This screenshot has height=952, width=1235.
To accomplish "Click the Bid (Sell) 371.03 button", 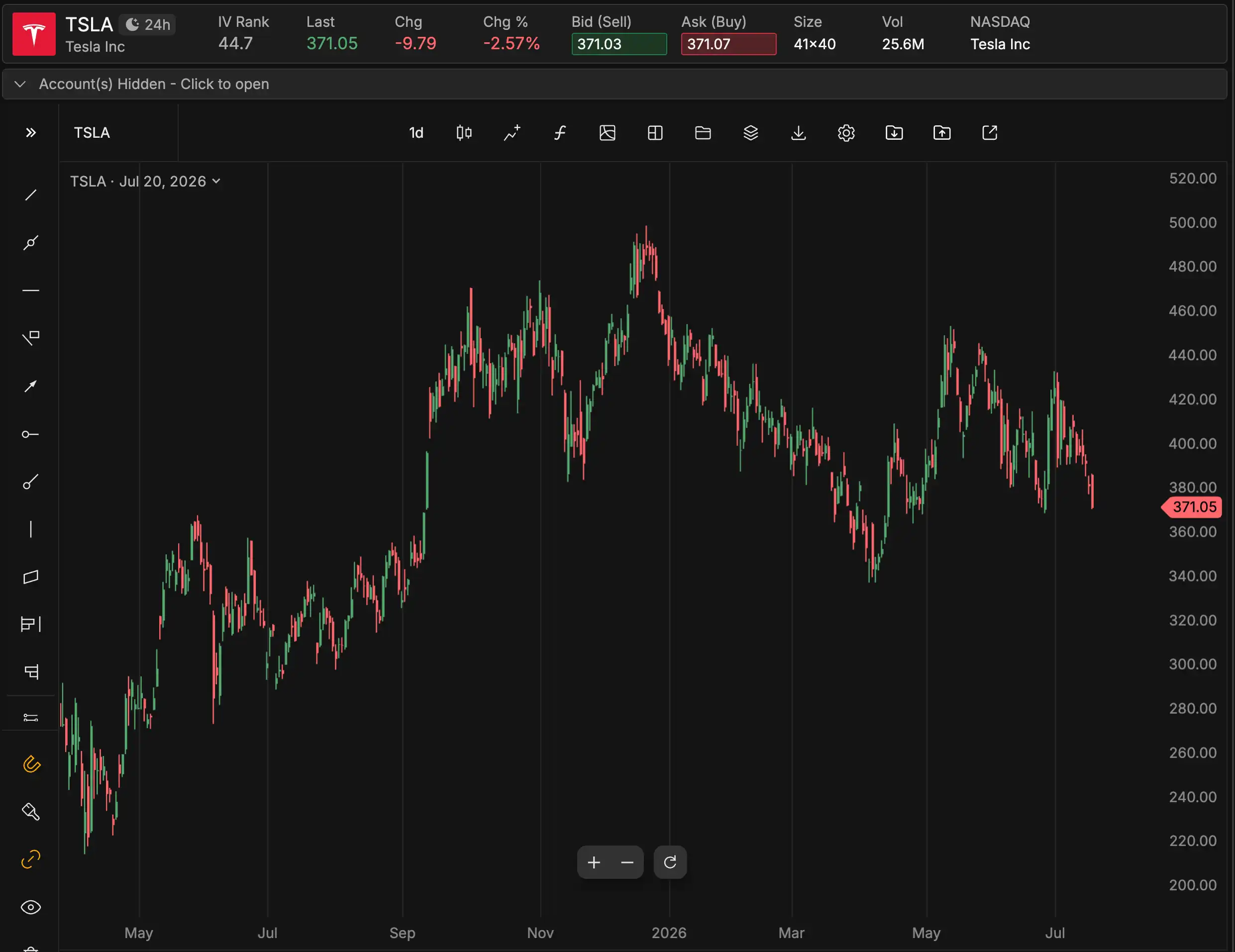I will pyautogui.click(x=618, y=44).
